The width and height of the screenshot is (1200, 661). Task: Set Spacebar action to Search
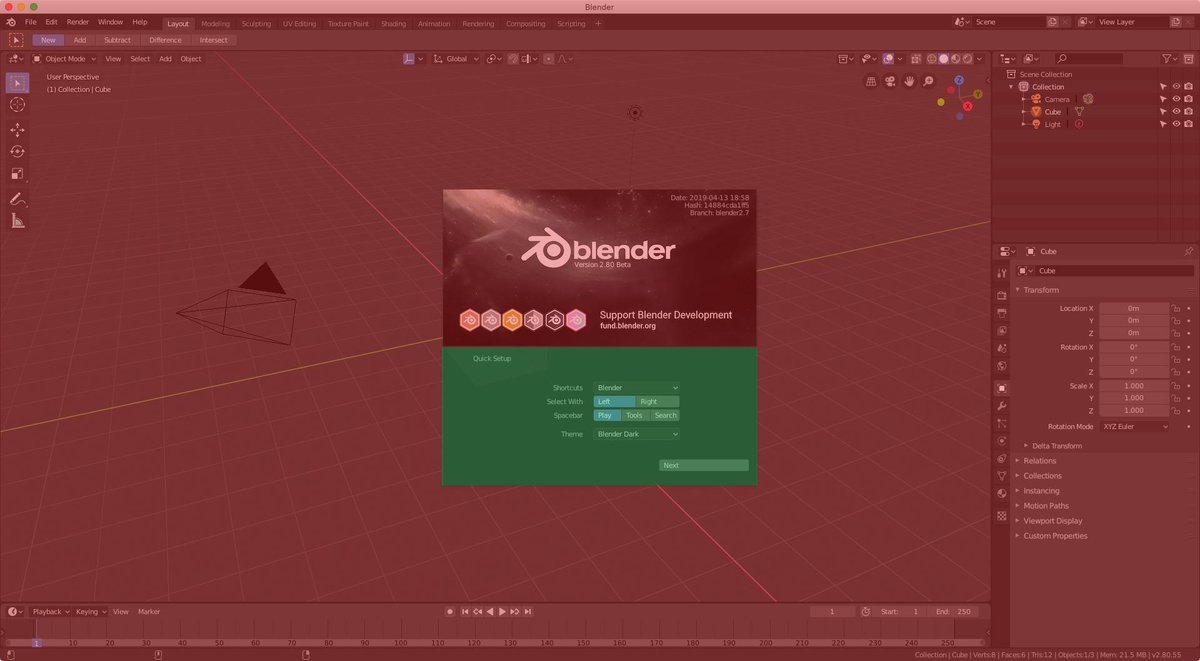click(665, 415)
